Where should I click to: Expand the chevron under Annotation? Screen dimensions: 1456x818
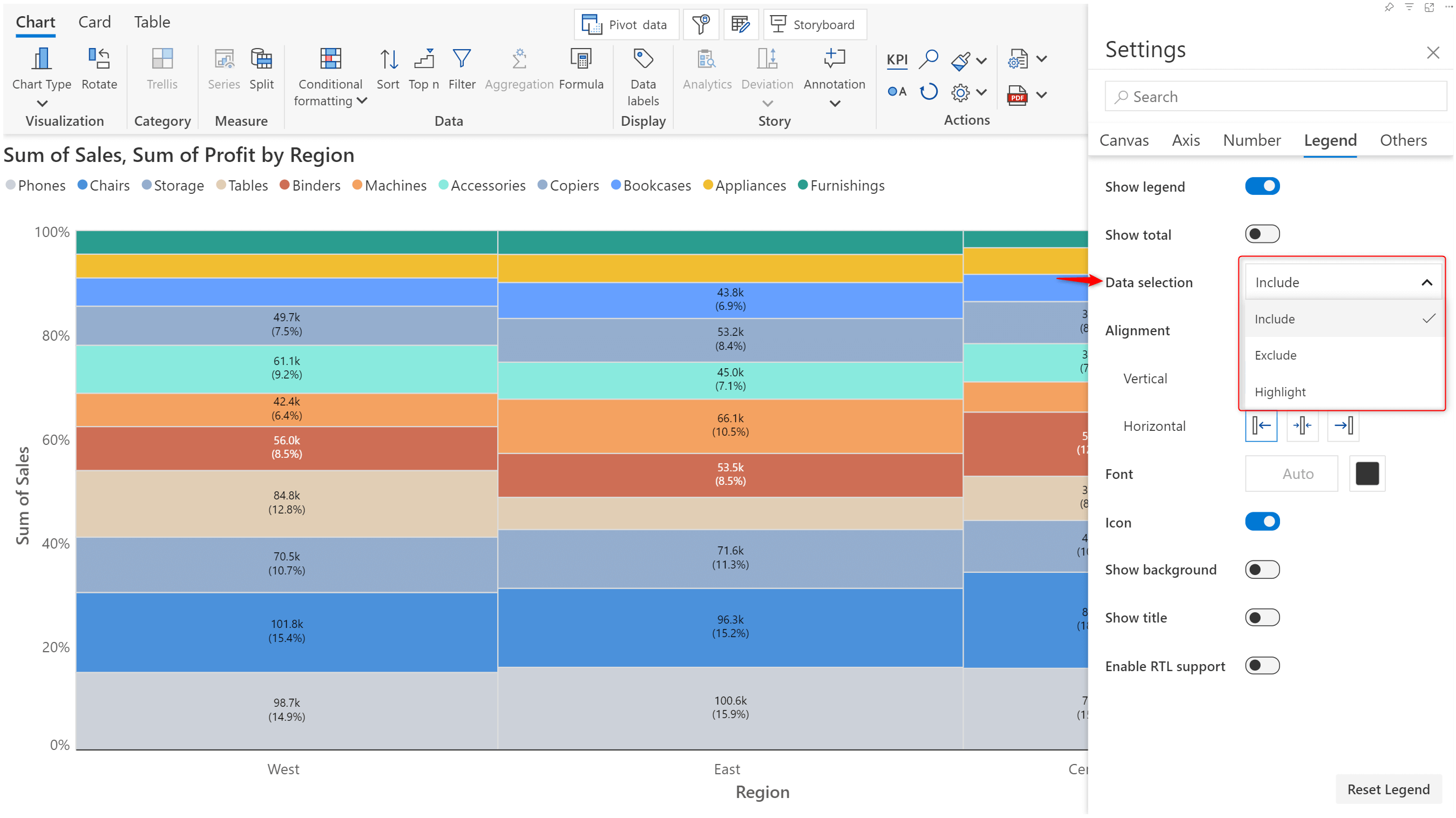coord(834,104)
